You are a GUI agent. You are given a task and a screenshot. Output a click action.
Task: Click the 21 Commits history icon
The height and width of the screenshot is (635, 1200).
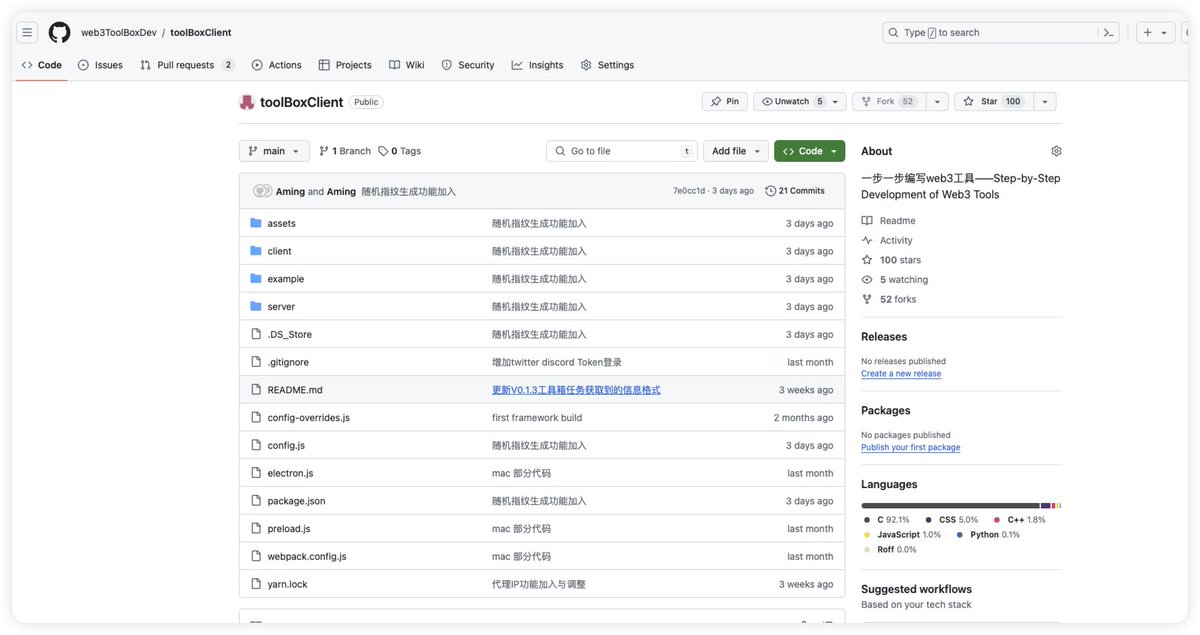[770, 191]
